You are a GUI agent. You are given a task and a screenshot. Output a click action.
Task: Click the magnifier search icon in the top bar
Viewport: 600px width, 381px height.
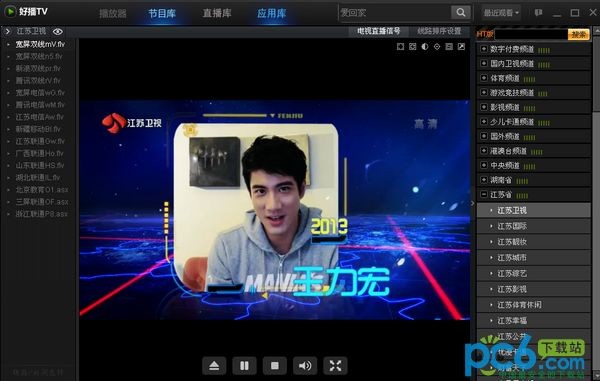tap(461, 13)
